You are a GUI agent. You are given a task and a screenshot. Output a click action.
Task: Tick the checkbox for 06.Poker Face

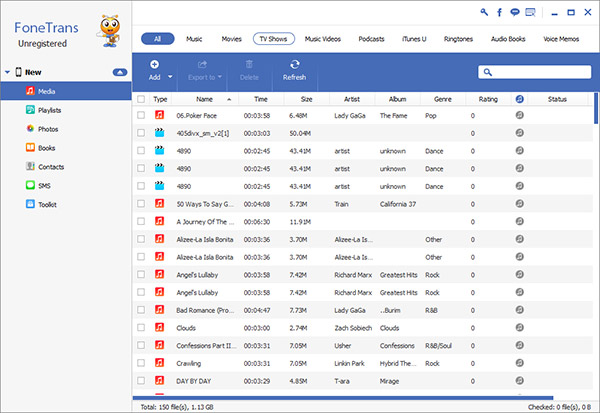pyautogui.click(x=141, y=115)
